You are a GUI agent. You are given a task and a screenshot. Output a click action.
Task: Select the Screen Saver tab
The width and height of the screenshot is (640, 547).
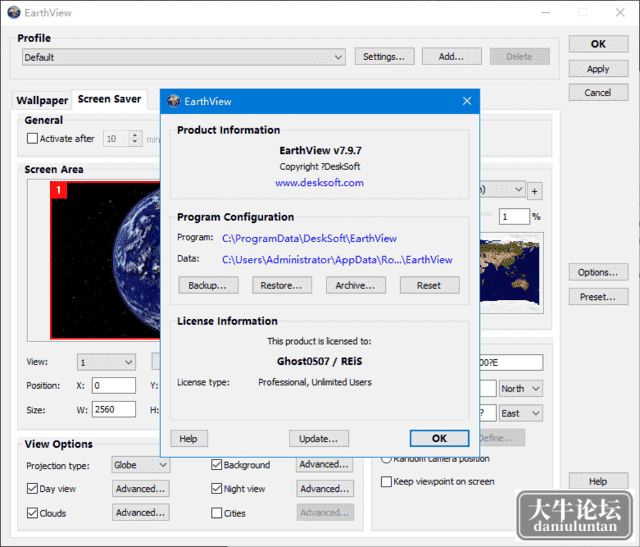[x=109, y=99]
